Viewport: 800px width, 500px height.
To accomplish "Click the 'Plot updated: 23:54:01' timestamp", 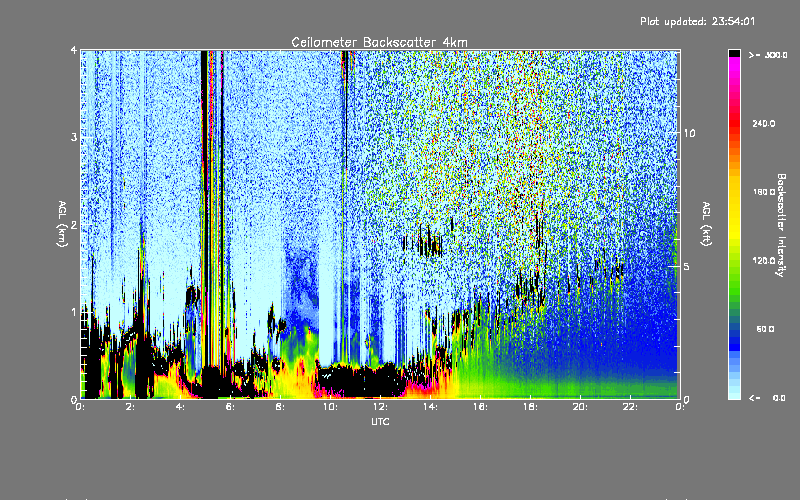I will [x=697, y=21].
